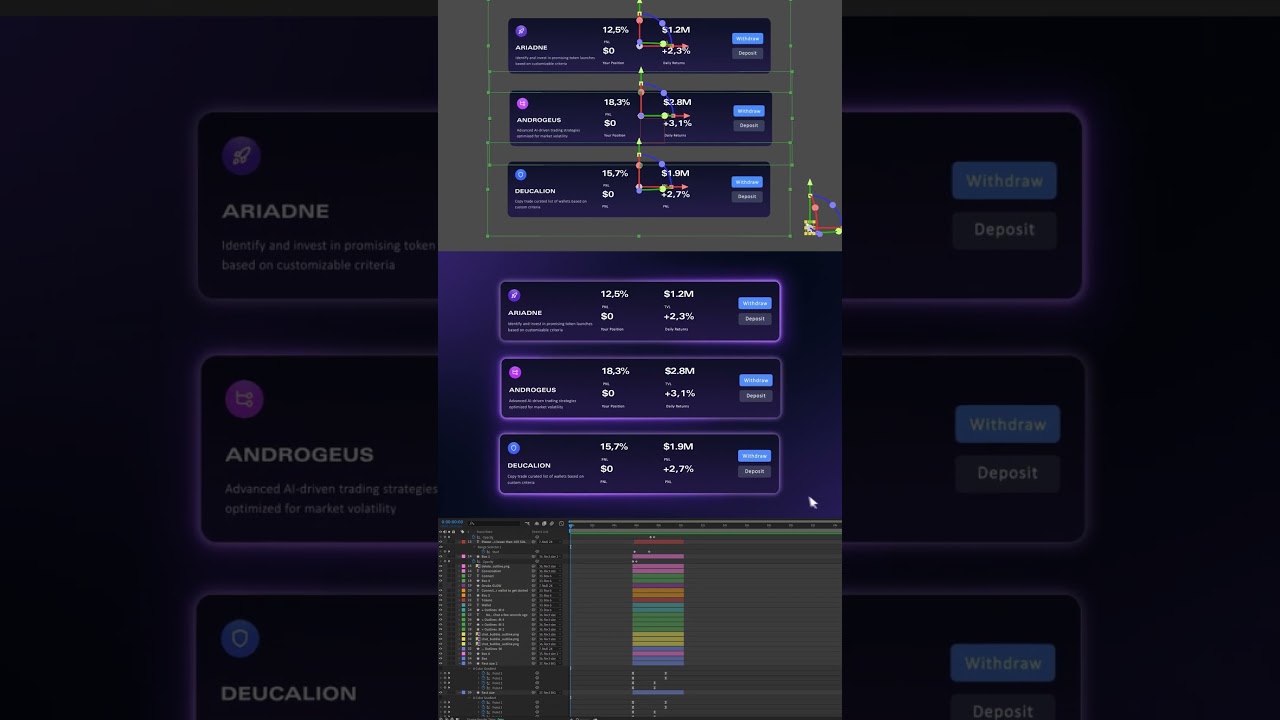The height and width of the screenshot is (720, 1280).
Task: Click red label color swatch of Tokens layer
Action: (x=464, y=600)
